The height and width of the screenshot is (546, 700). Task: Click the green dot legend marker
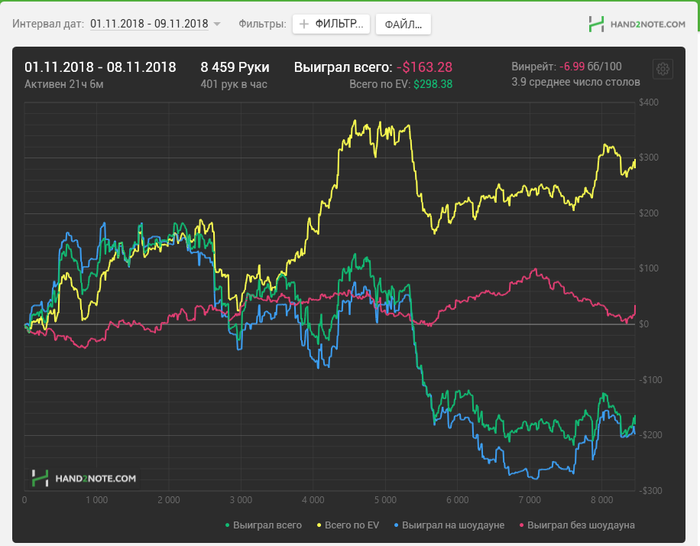pos(227,525)
